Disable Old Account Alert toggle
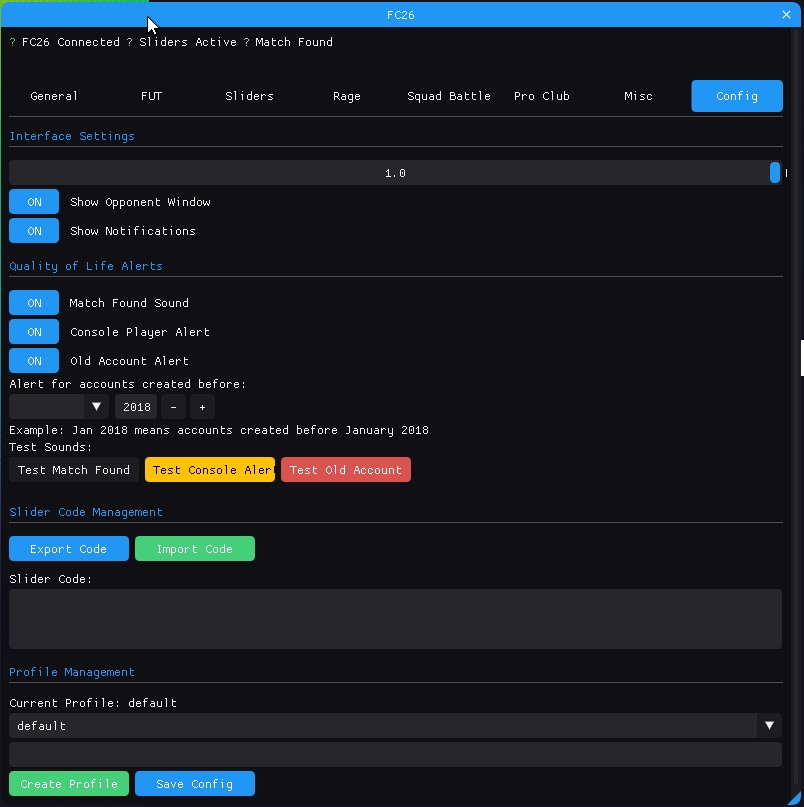Viewport: 804px width, 807px height. coord(34,361)
